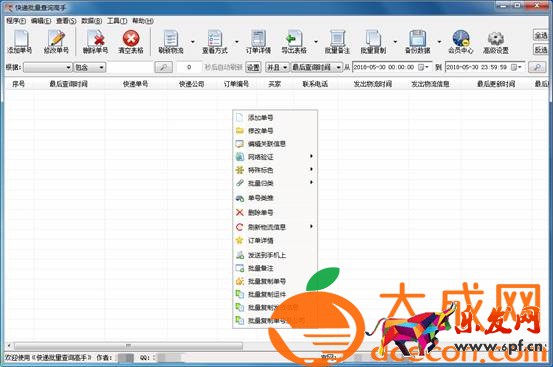The width and height of the screenshot is (553, 367).
Task: Open the 查看(S) menu
Action: point(66,21)
